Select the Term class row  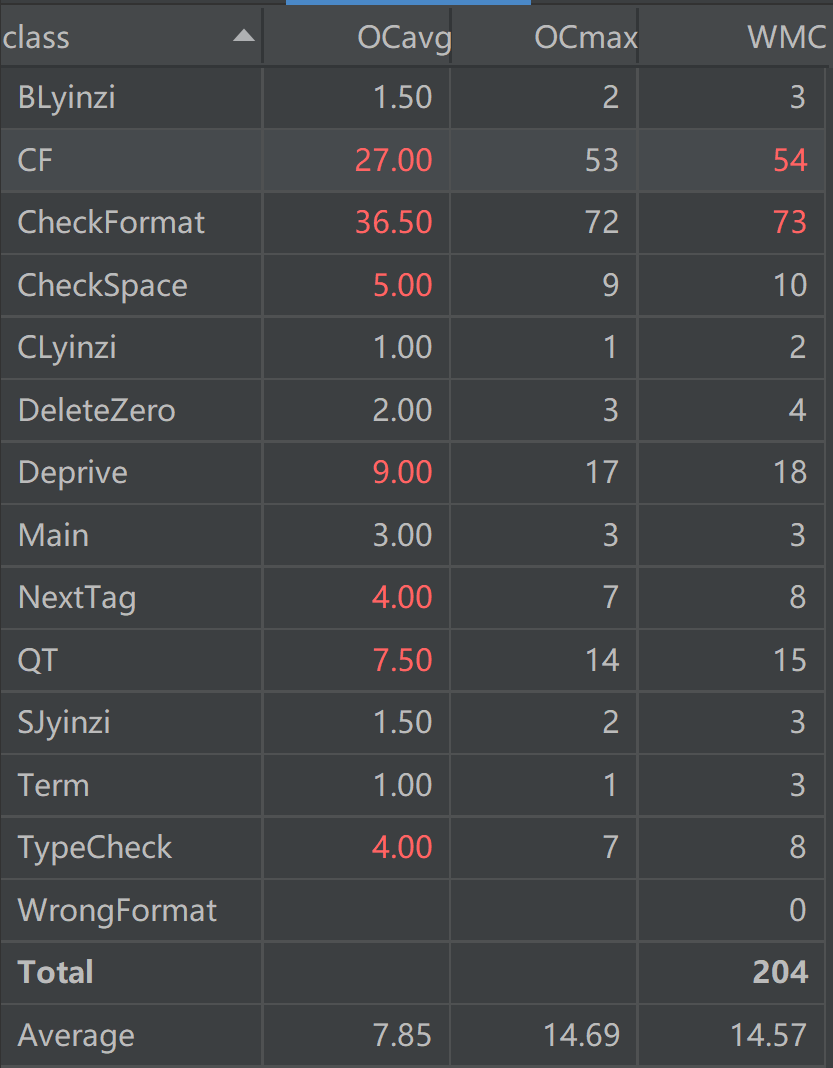53,785
